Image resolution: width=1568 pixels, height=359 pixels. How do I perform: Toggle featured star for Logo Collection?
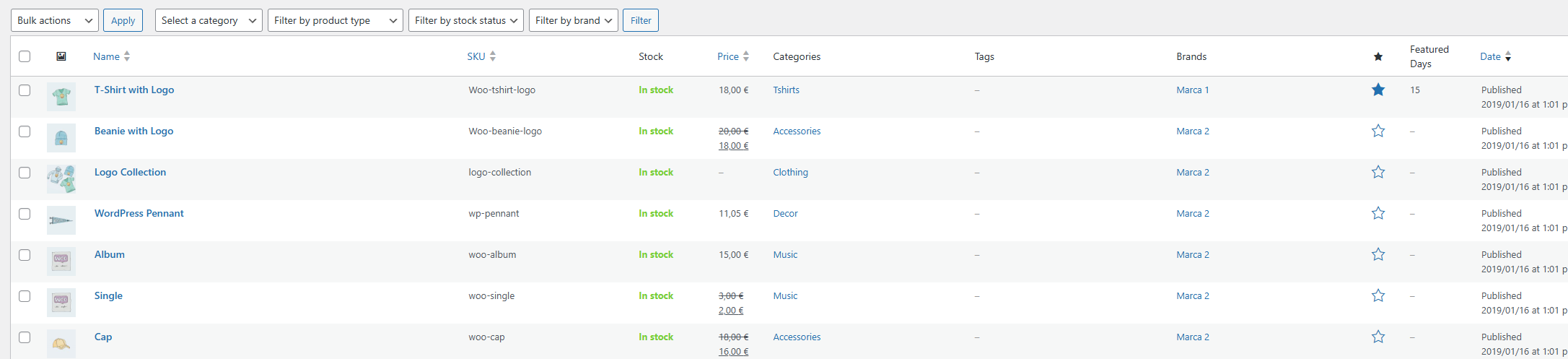(1378, 172)
